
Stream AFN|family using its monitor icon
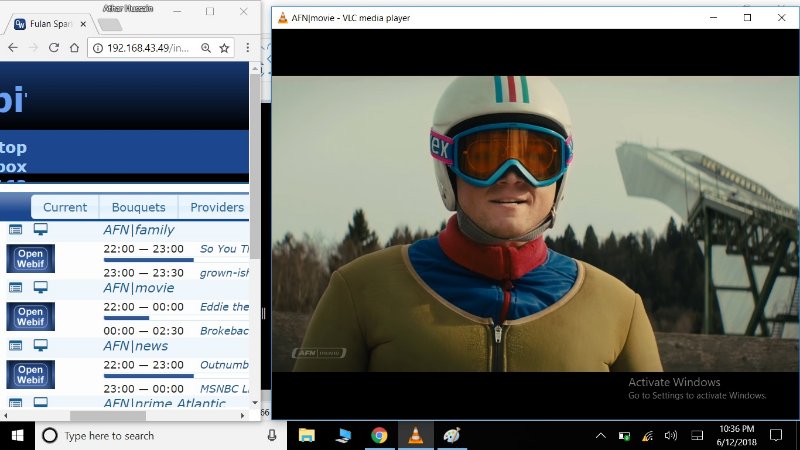tap(40, 230)
